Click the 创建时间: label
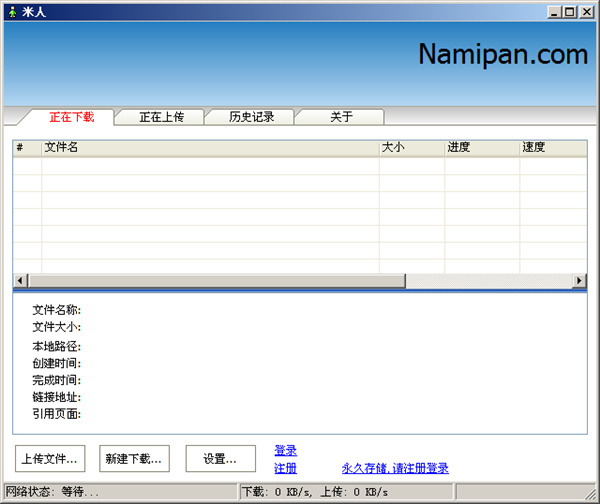 click(57, 363)
